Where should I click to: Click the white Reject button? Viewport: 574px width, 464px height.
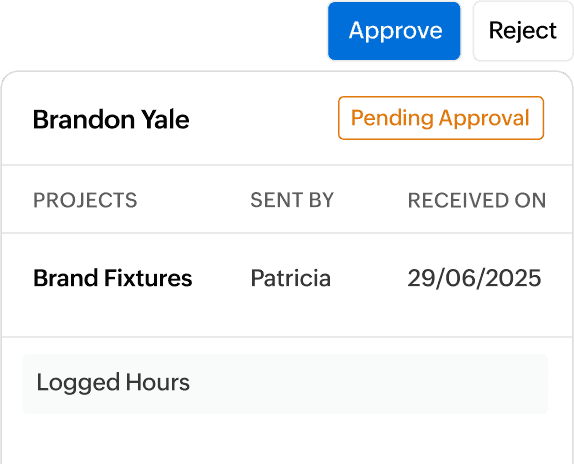[x=523, y=31]
